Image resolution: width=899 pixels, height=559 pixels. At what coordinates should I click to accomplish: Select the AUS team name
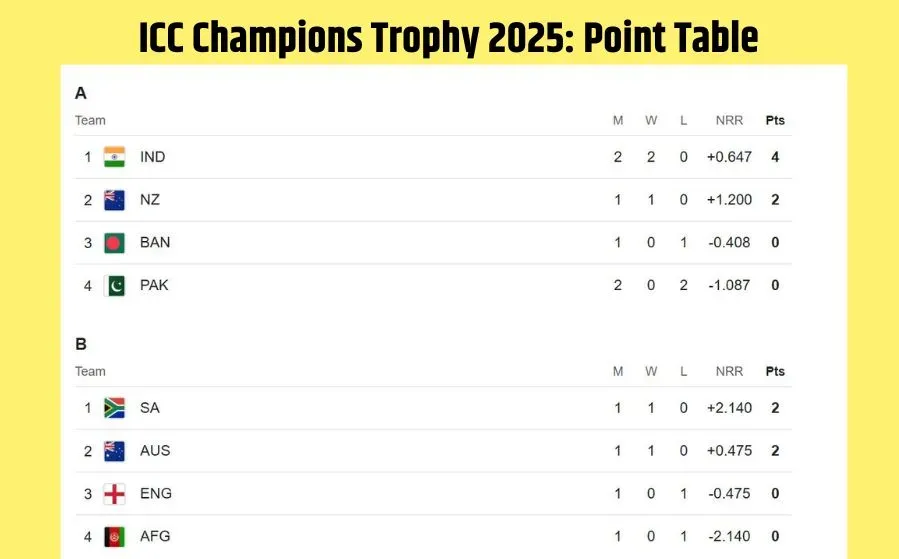point(155,451)
